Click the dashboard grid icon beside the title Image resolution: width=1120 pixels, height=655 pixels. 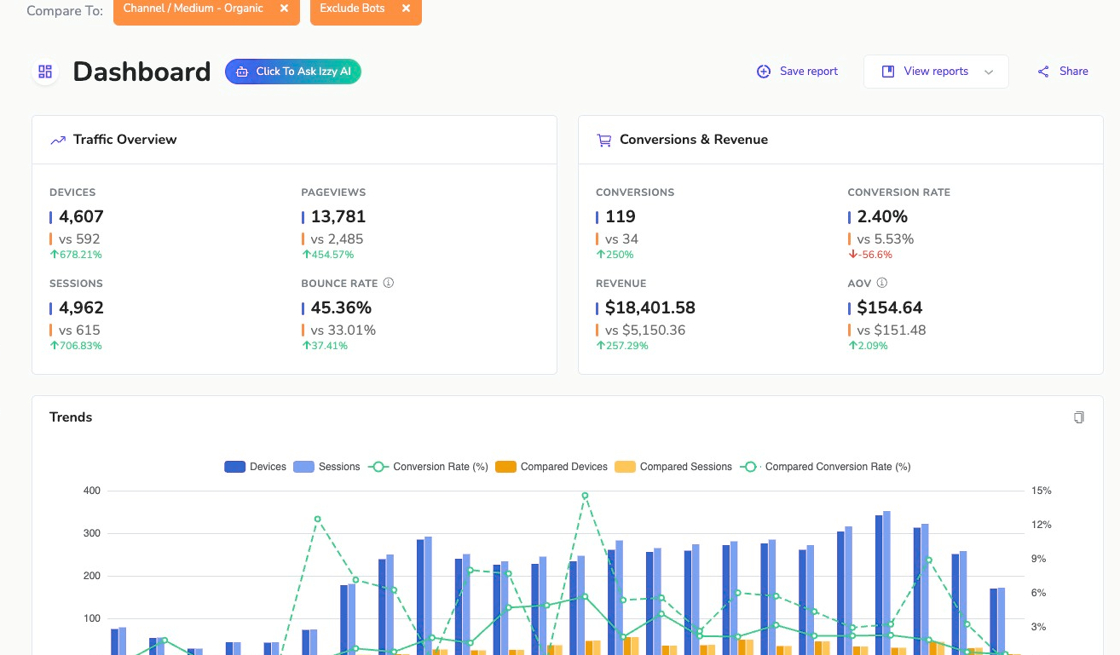point(45,72)
